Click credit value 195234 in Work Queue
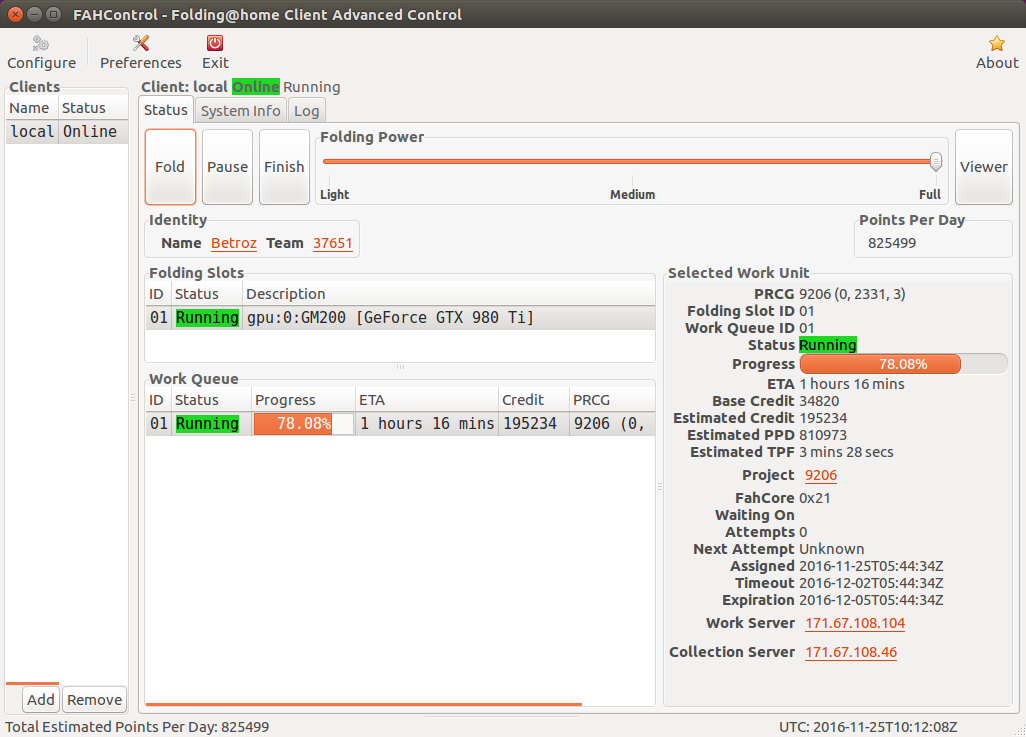1026x737 pixels. tap(529, 424)
